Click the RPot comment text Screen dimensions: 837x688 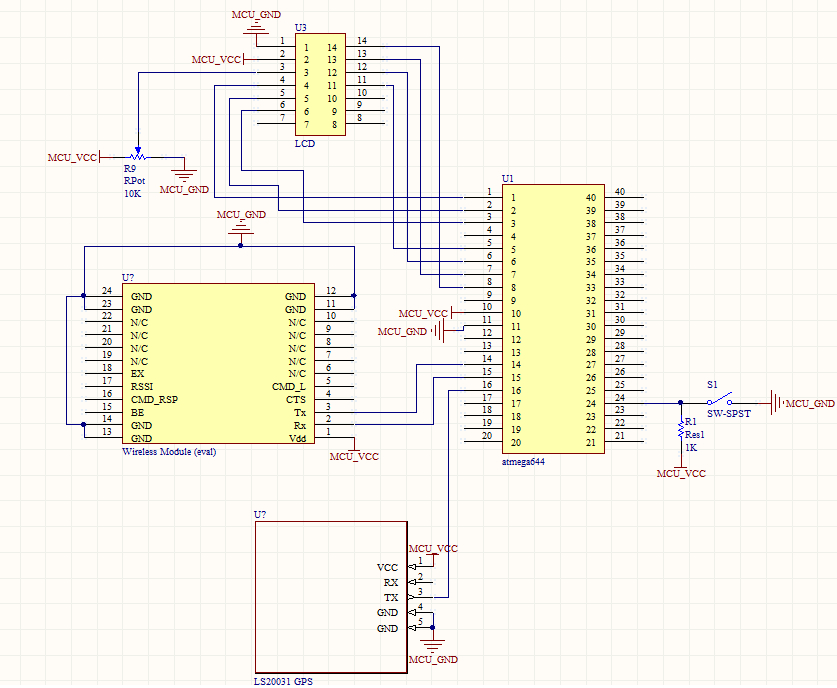(x=134, y=180)
